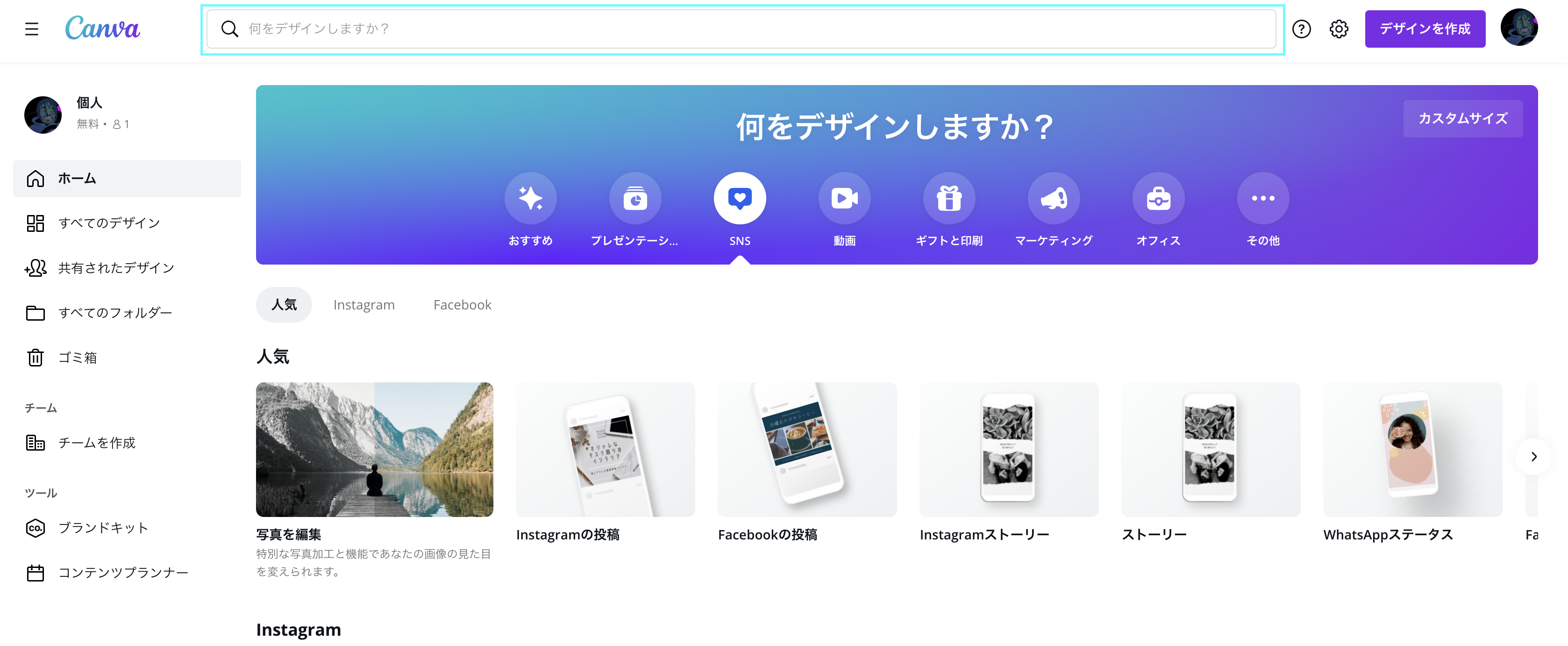Expand the その他 more categories icon
Image resolution: width=1568 pixels, height=646 pixels.
point(1263,199)
